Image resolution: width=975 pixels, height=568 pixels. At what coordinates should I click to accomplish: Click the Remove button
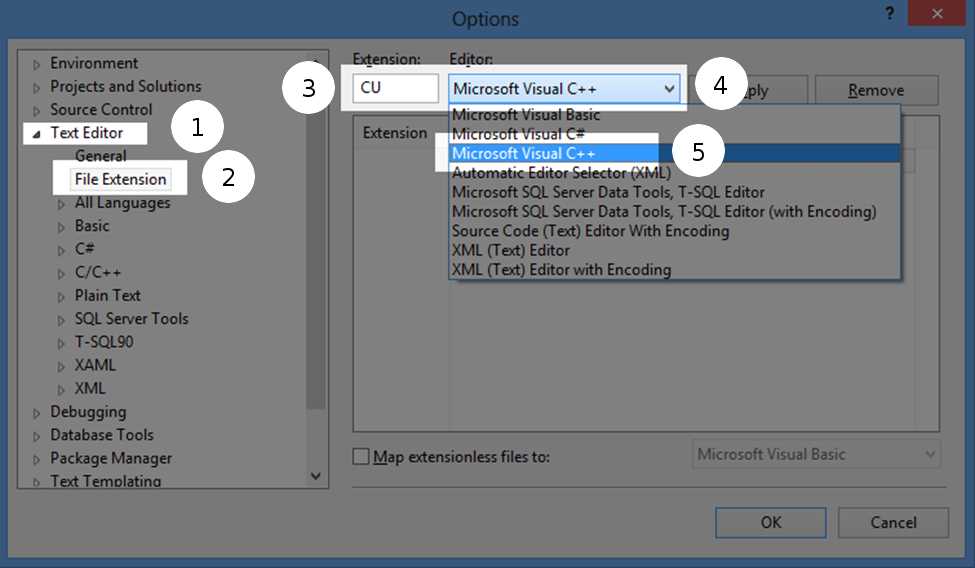click(876, 90)
